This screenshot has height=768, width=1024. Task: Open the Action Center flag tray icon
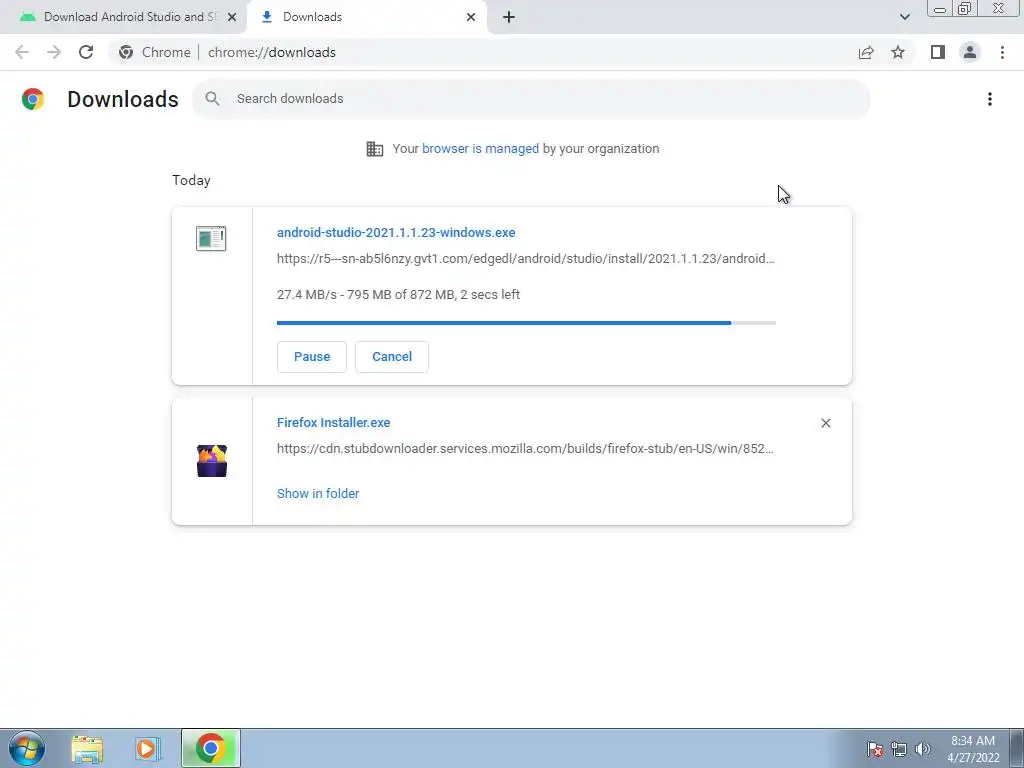pos(875,749)
